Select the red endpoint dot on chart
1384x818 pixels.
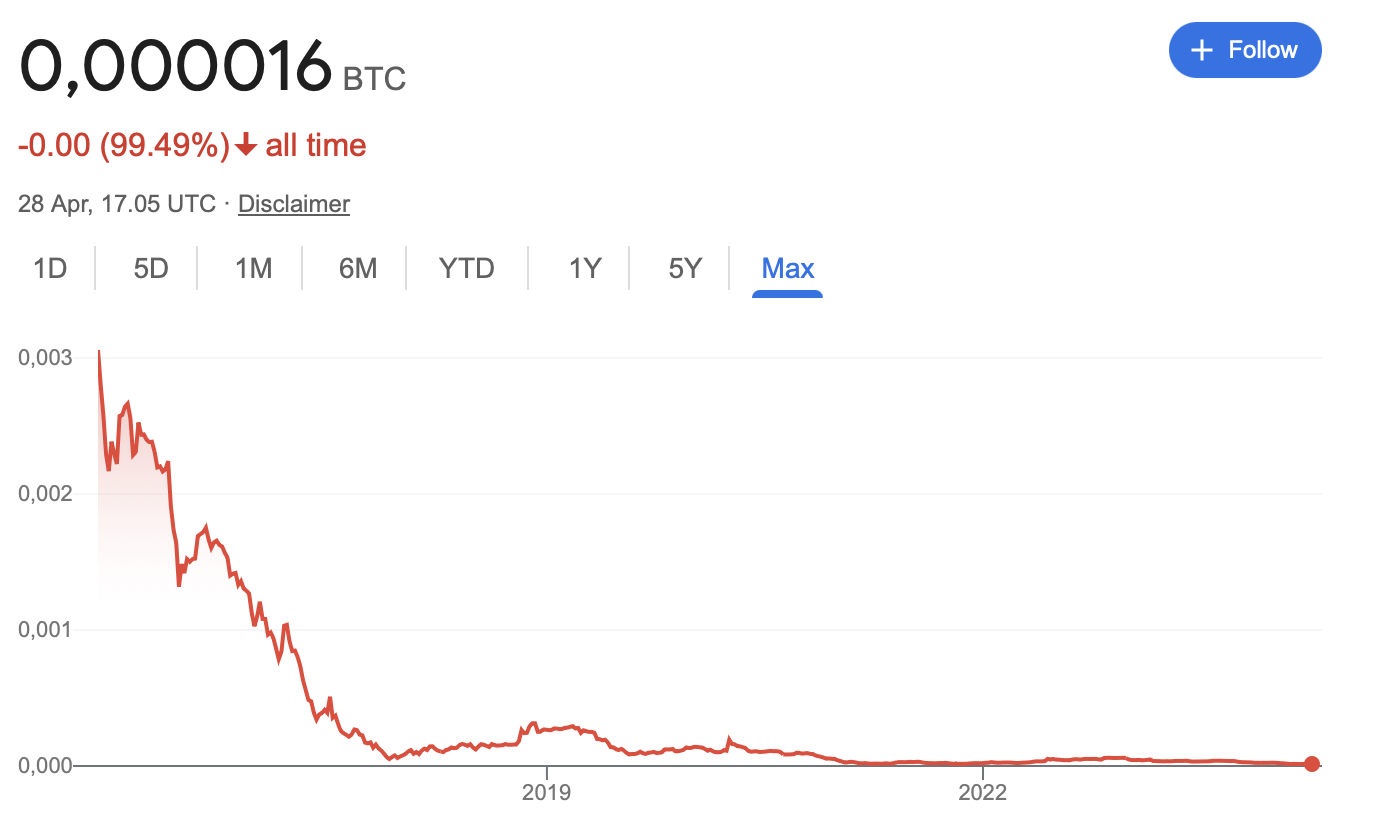(x=1311, y=764)
